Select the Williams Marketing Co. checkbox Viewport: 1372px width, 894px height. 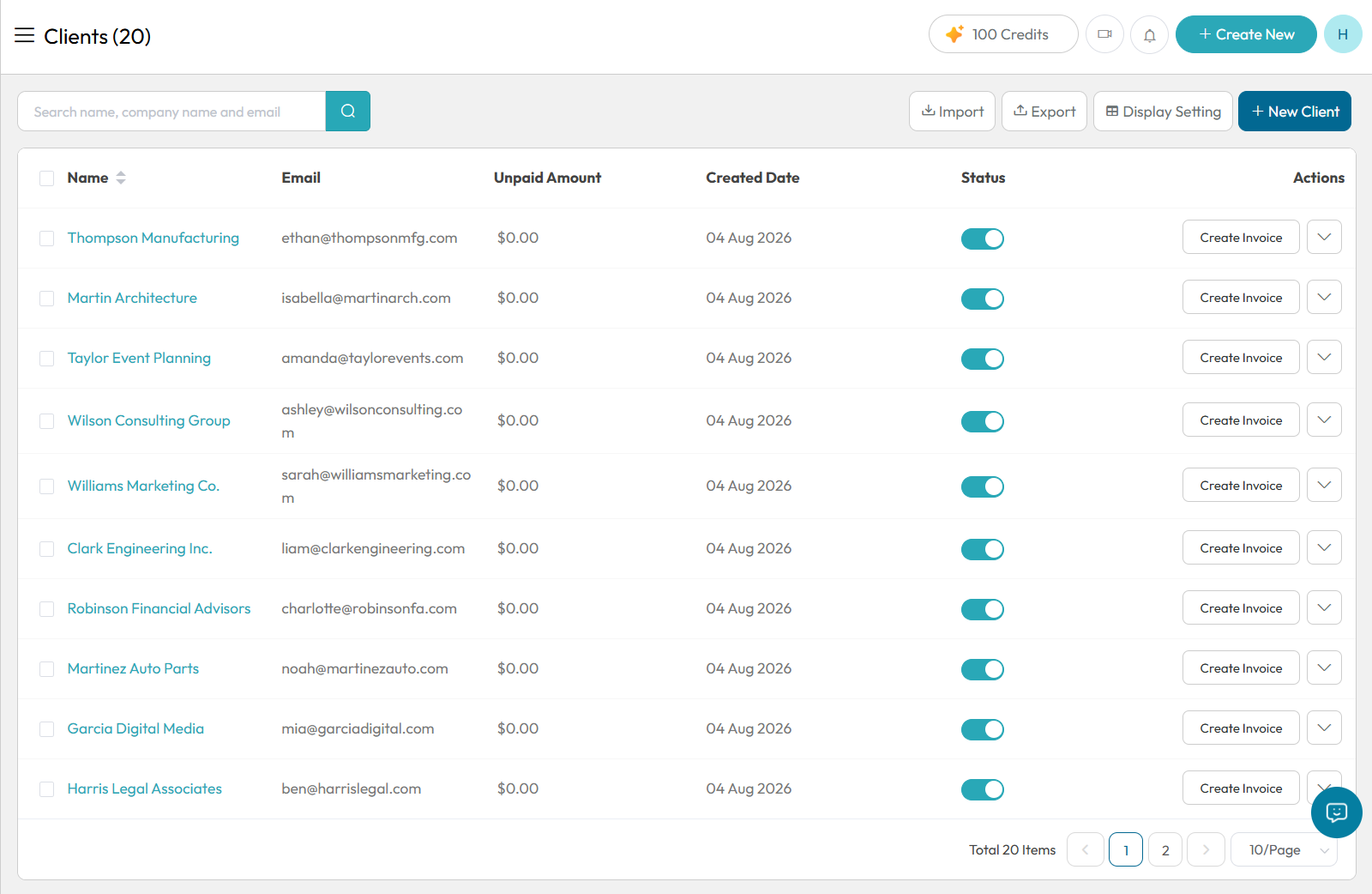point(47,486)
